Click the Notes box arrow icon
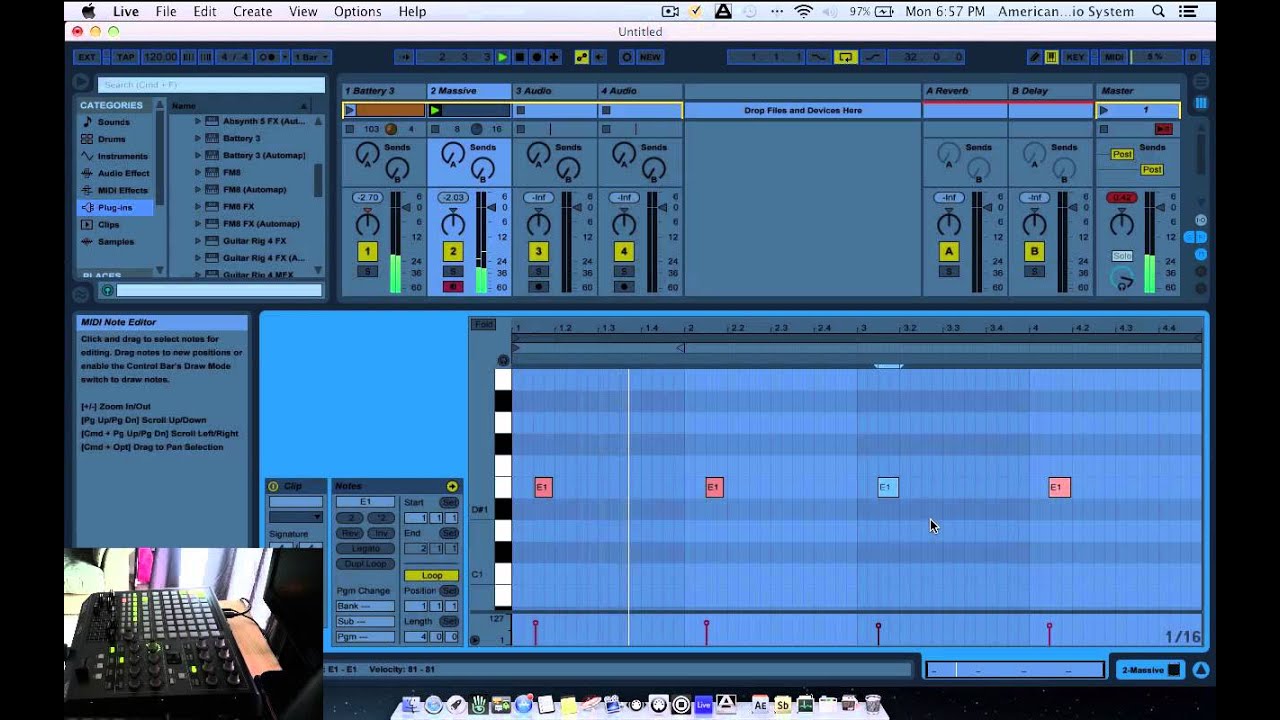 click(452, 486)
